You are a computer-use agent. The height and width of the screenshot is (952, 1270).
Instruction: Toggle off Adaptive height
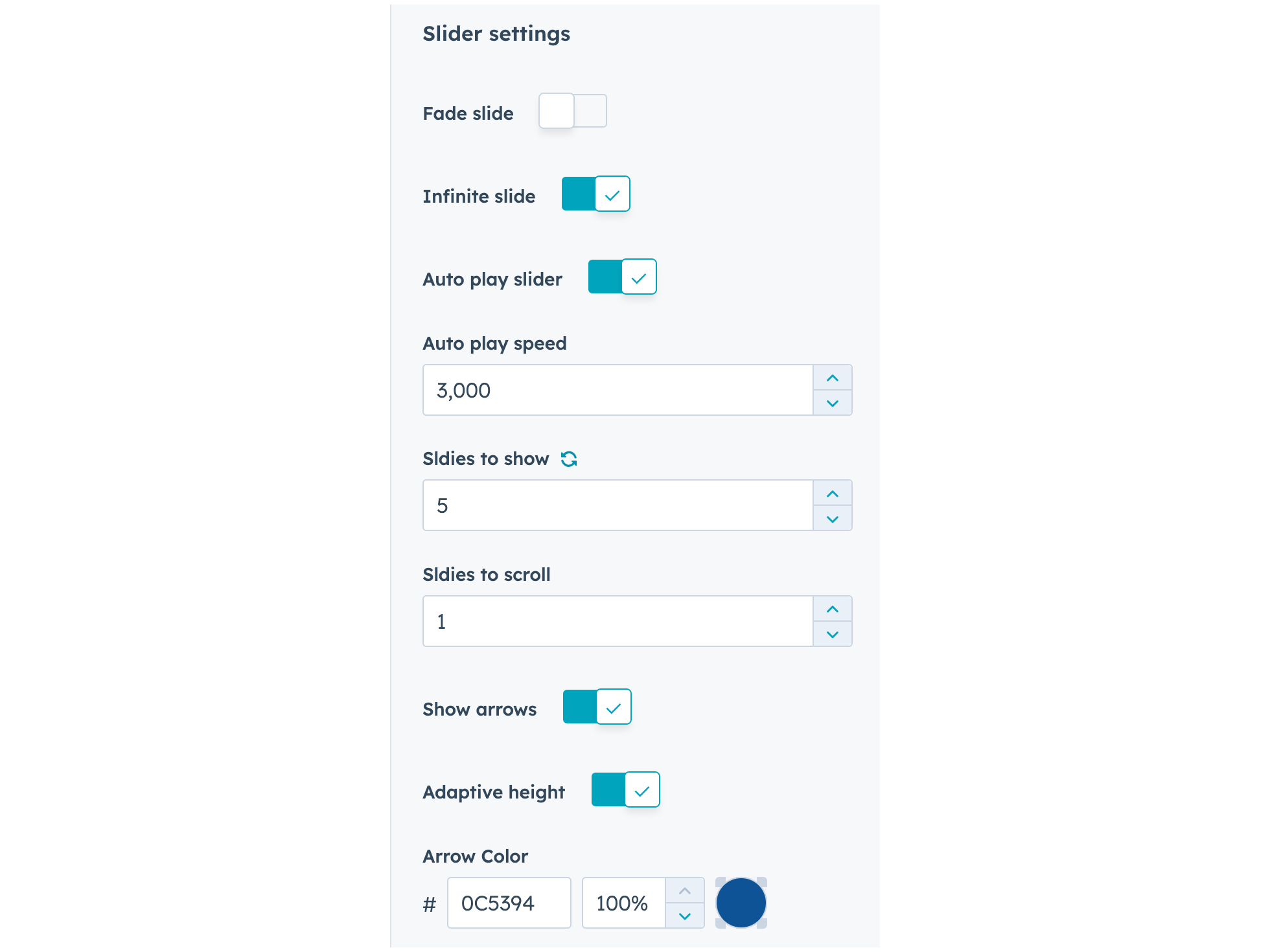[x=625, y=789]
